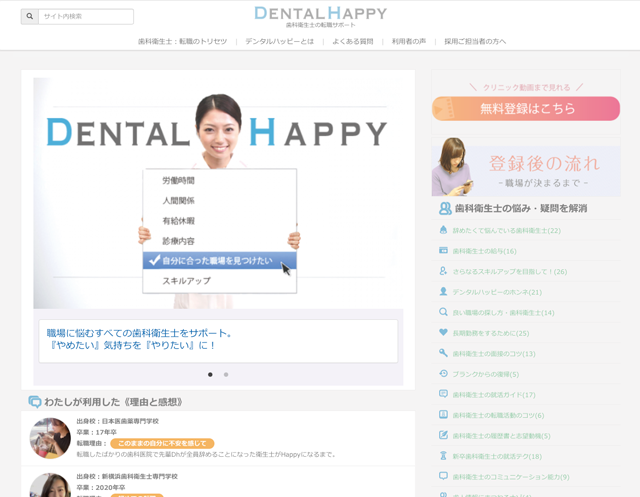Viewport: 640px width, 497px height.
Task: Click text 卒業：2020年卒
Action: [x=101, y=487]
